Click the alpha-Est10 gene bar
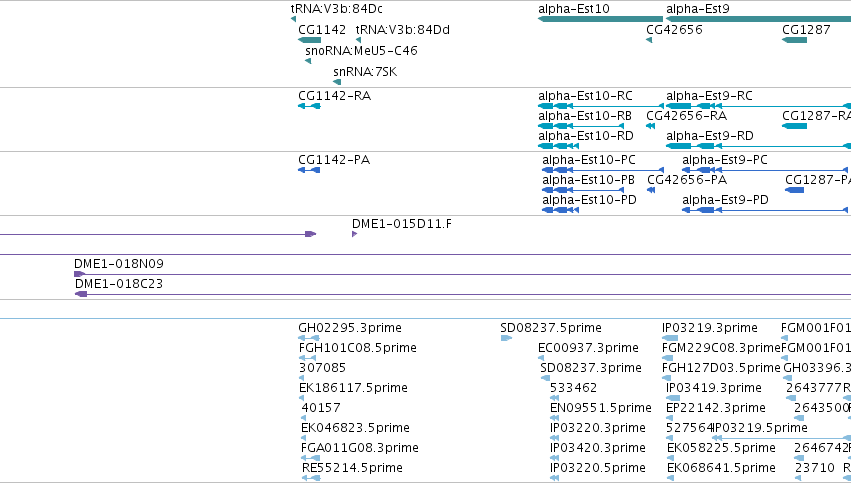The height and width of the screenshot is (483, 851). point(600,19)
